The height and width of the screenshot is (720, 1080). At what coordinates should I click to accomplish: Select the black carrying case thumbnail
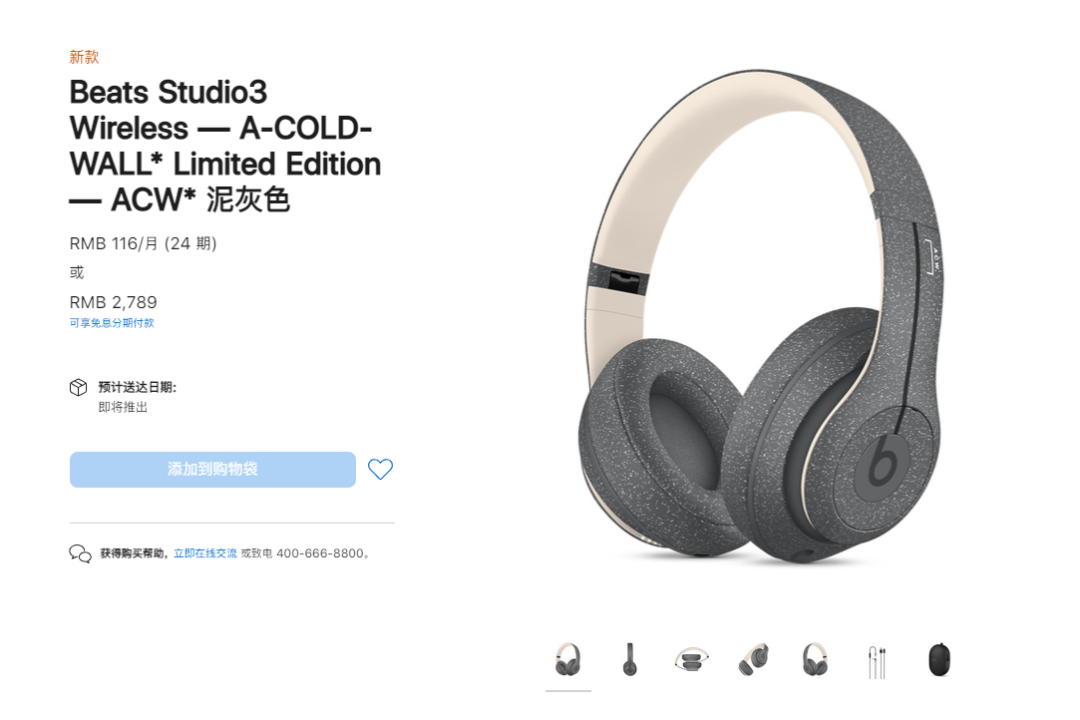click(x=939, y=659)
